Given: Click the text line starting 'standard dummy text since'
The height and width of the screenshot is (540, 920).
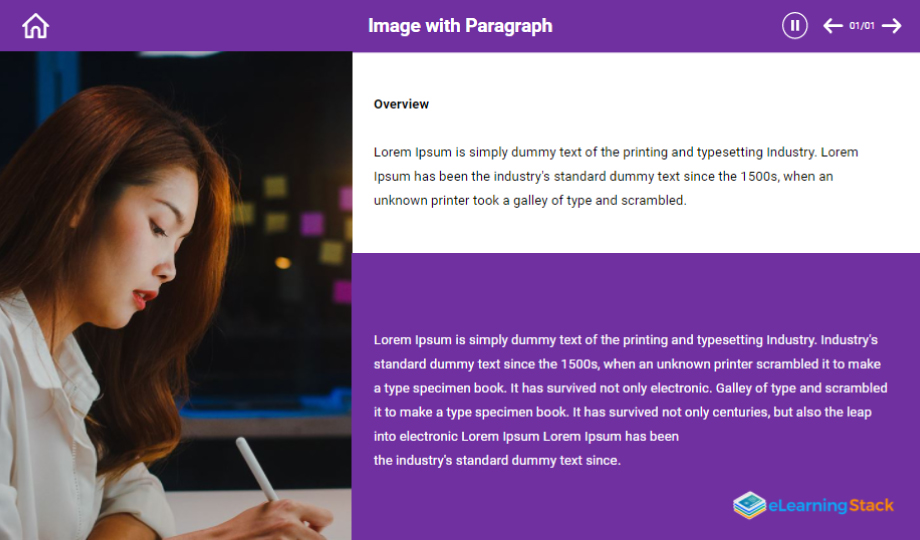Looking at the screenshot, I should point(627,364).
